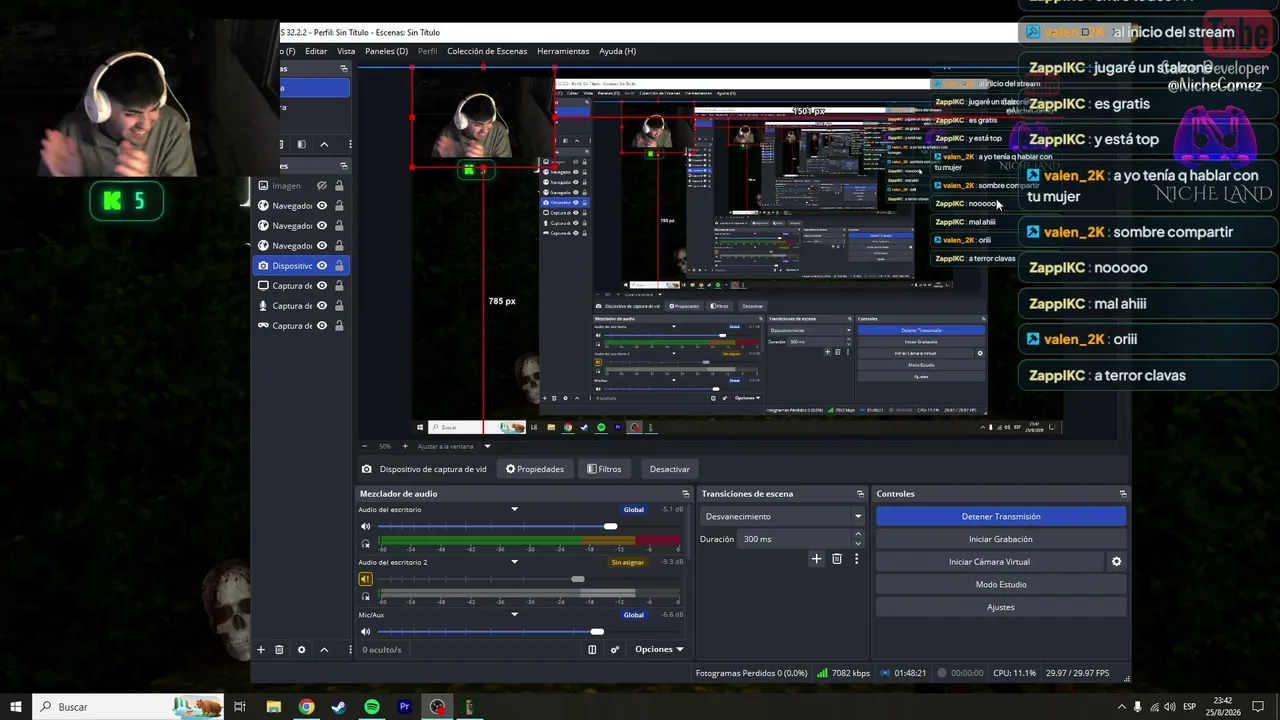This screenshot has height=720, width=1280.
Task: Switch mixer layout with the columns icon
Action: click(x=592, y=649)
